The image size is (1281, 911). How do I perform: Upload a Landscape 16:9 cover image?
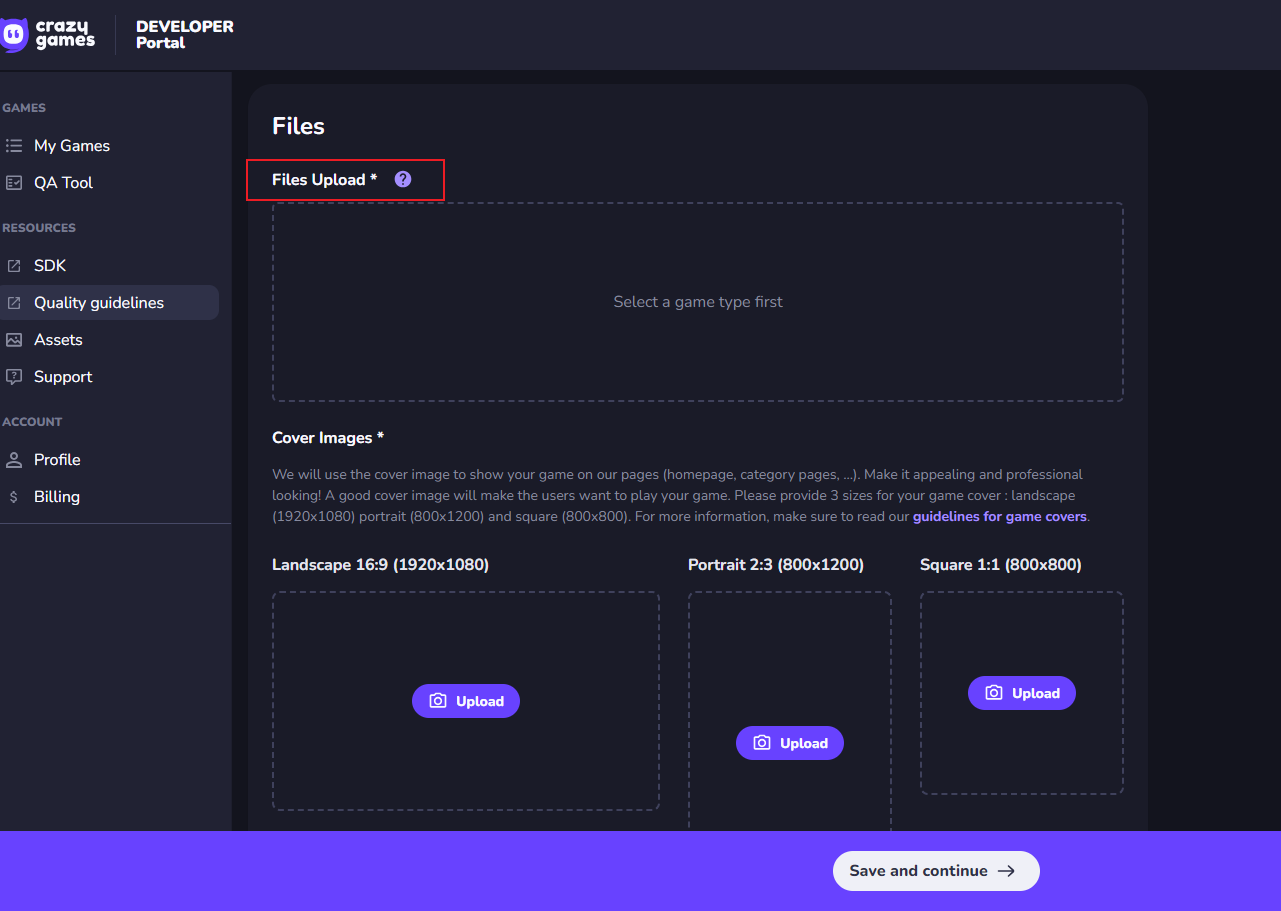coord(466,701)
